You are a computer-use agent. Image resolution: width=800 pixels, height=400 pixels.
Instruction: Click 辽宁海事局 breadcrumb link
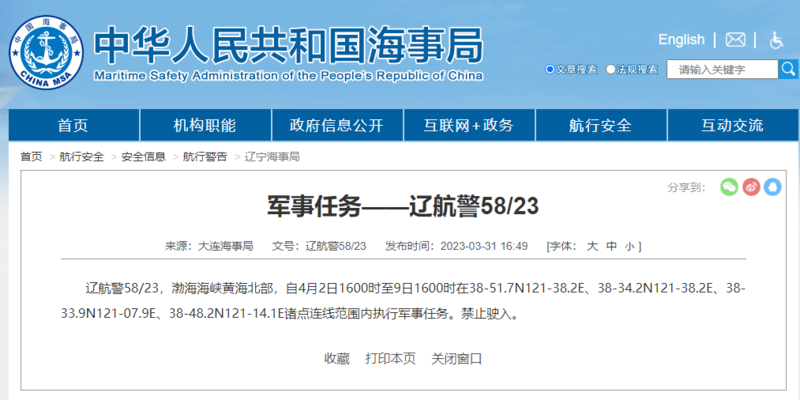pyautogui.click(x=271, y=157)
